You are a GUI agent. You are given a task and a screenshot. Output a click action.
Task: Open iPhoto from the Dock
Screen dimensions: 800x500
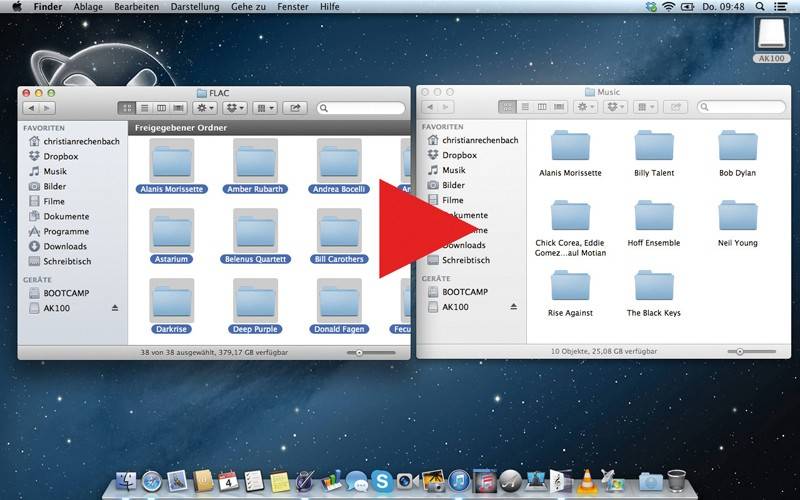click(433, 481)
